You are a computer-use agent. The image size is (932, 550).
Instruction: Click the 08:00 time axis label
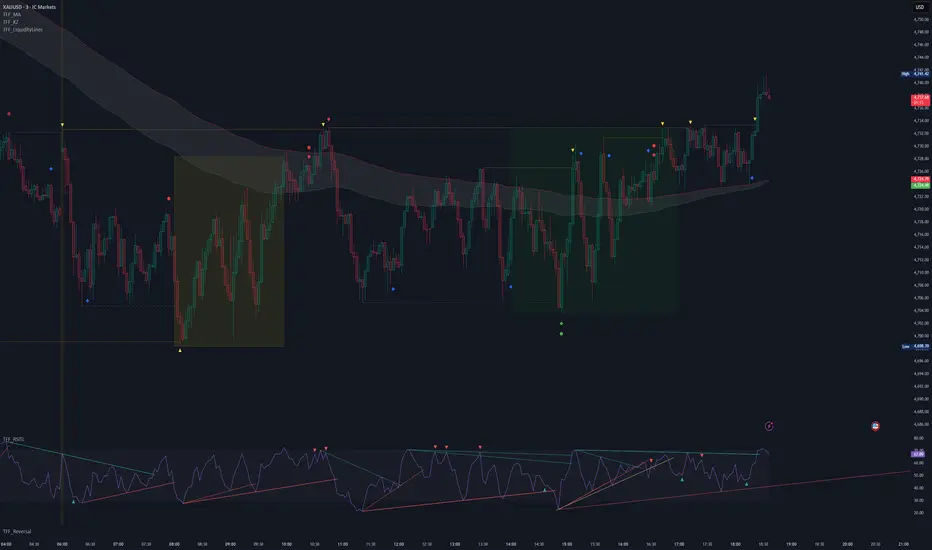(x=174, y=544)
